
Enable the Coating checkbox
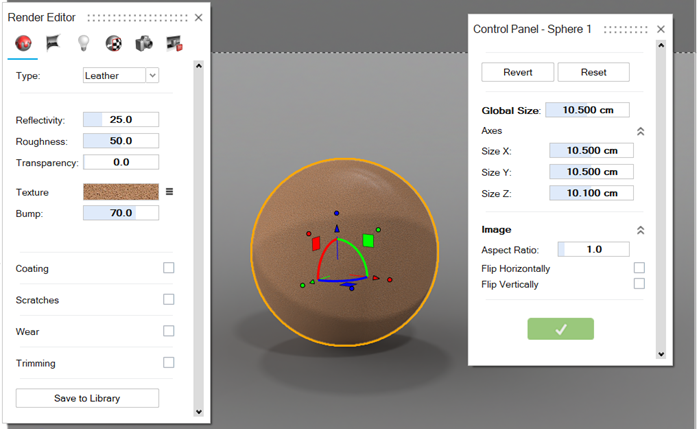169,268
